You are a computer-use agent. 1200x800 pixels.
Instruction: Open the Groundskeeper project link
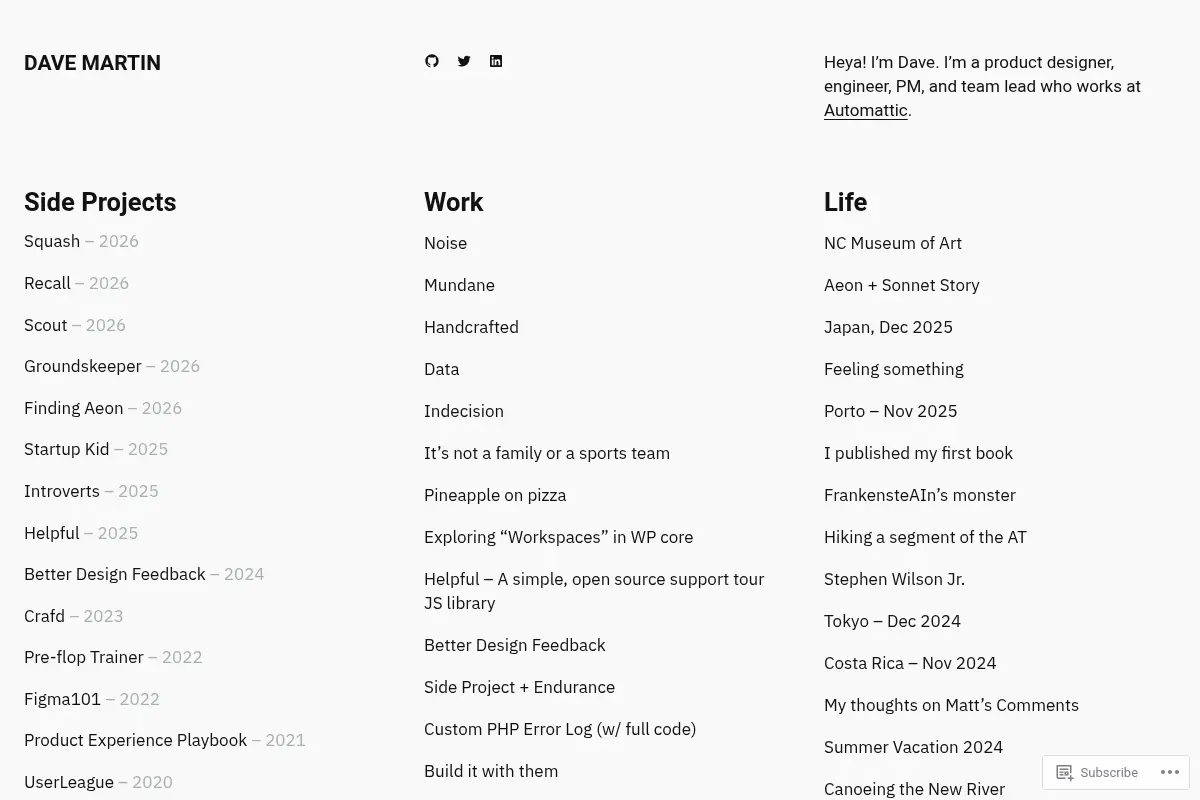point(83,366)
